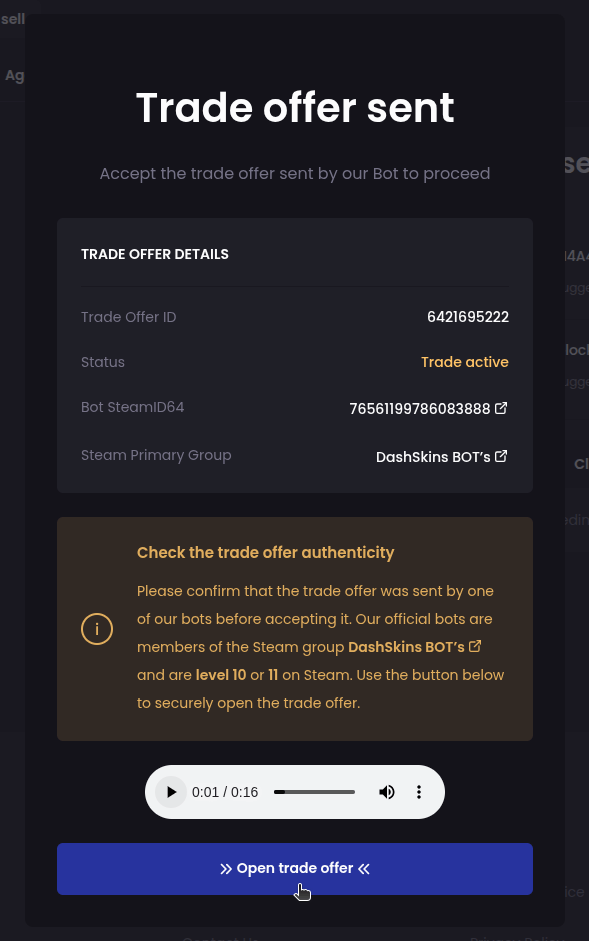Click the audio progress bar to seek
The image size is (589, 941).
[313, 791]
